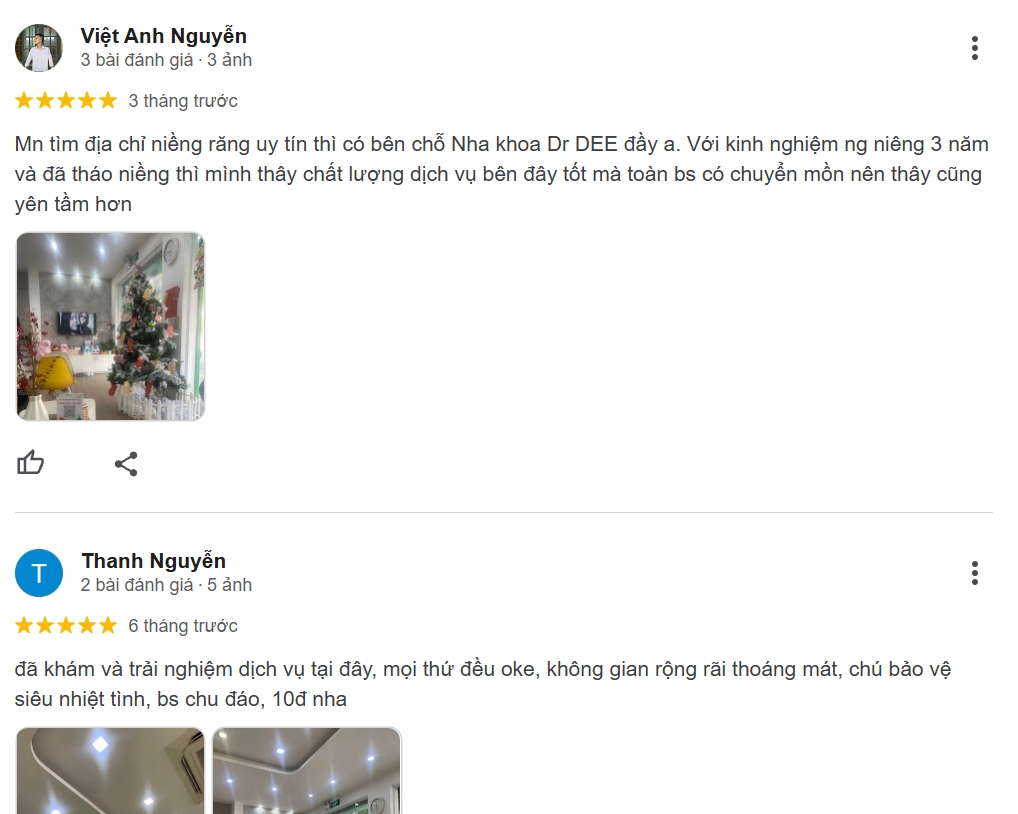Open Thanh Nguyễn's profile name link

click(154, 561)
